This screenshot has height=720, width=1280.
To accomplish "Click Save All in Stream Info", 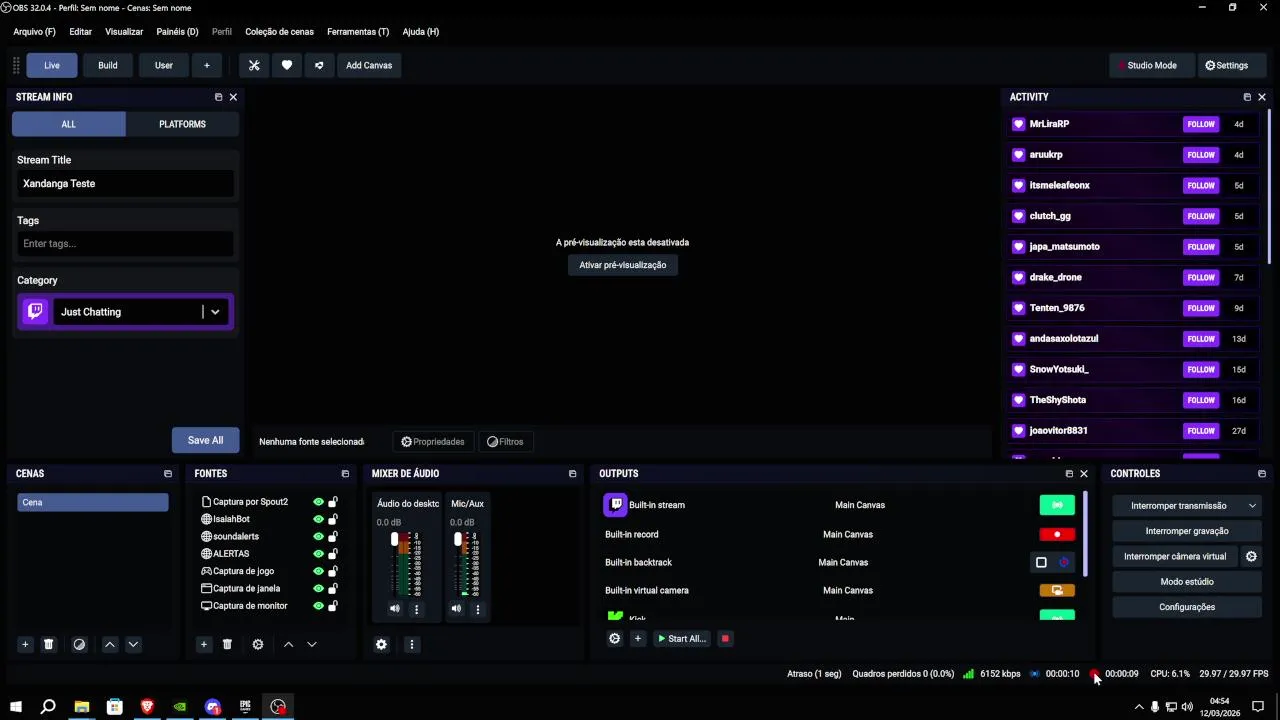I will tap(205, 440).
